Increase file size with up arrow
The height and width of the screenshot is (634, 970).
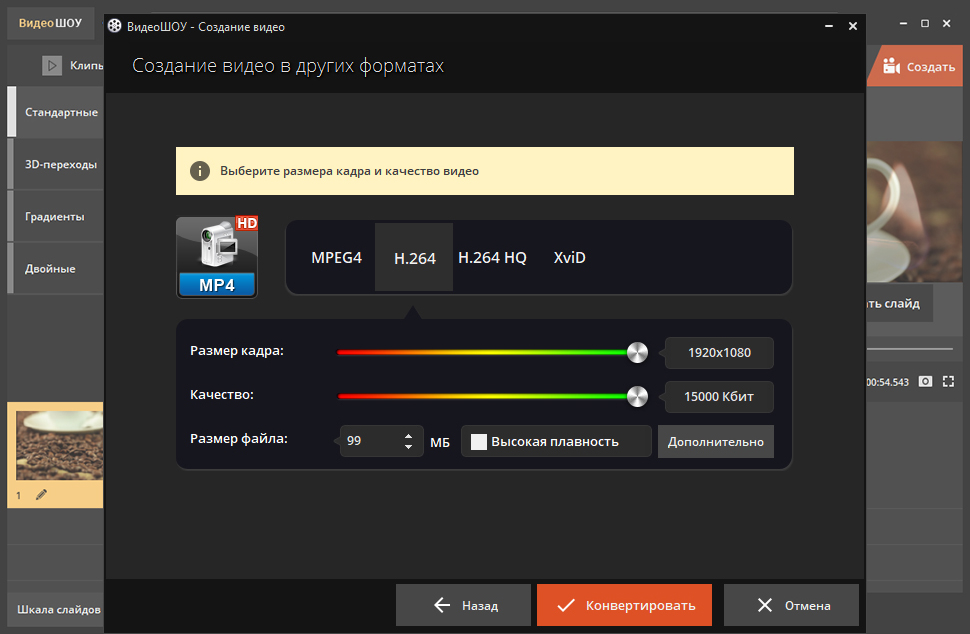pos(408,435)
